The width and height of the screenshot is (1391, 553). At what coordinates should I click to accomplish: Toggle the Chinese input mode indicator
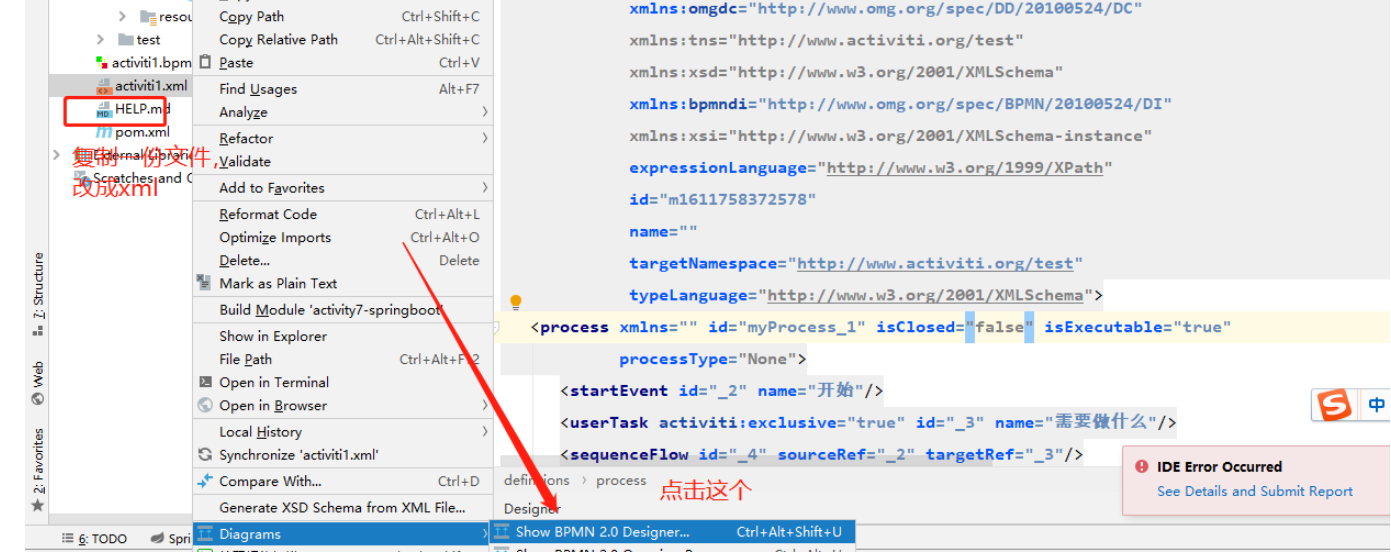point(1377,405)
